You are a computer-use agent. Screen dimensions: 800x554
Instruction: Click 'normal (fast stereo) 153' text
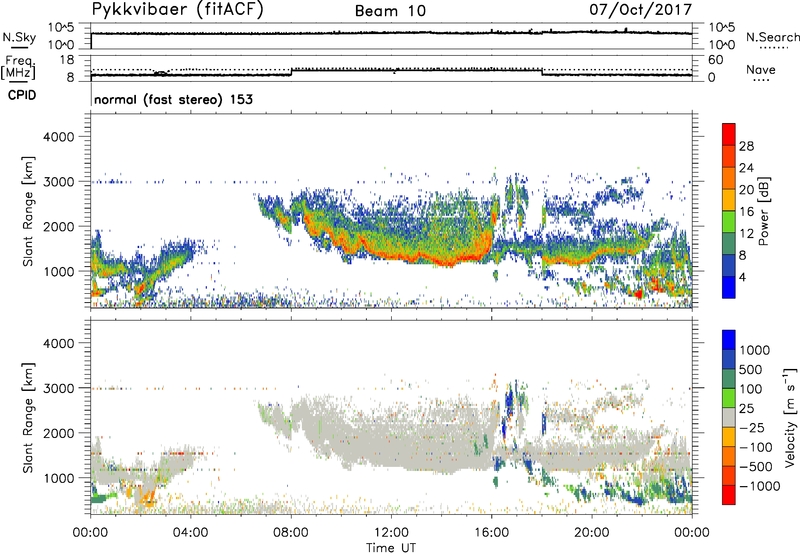tap(173, 99)
